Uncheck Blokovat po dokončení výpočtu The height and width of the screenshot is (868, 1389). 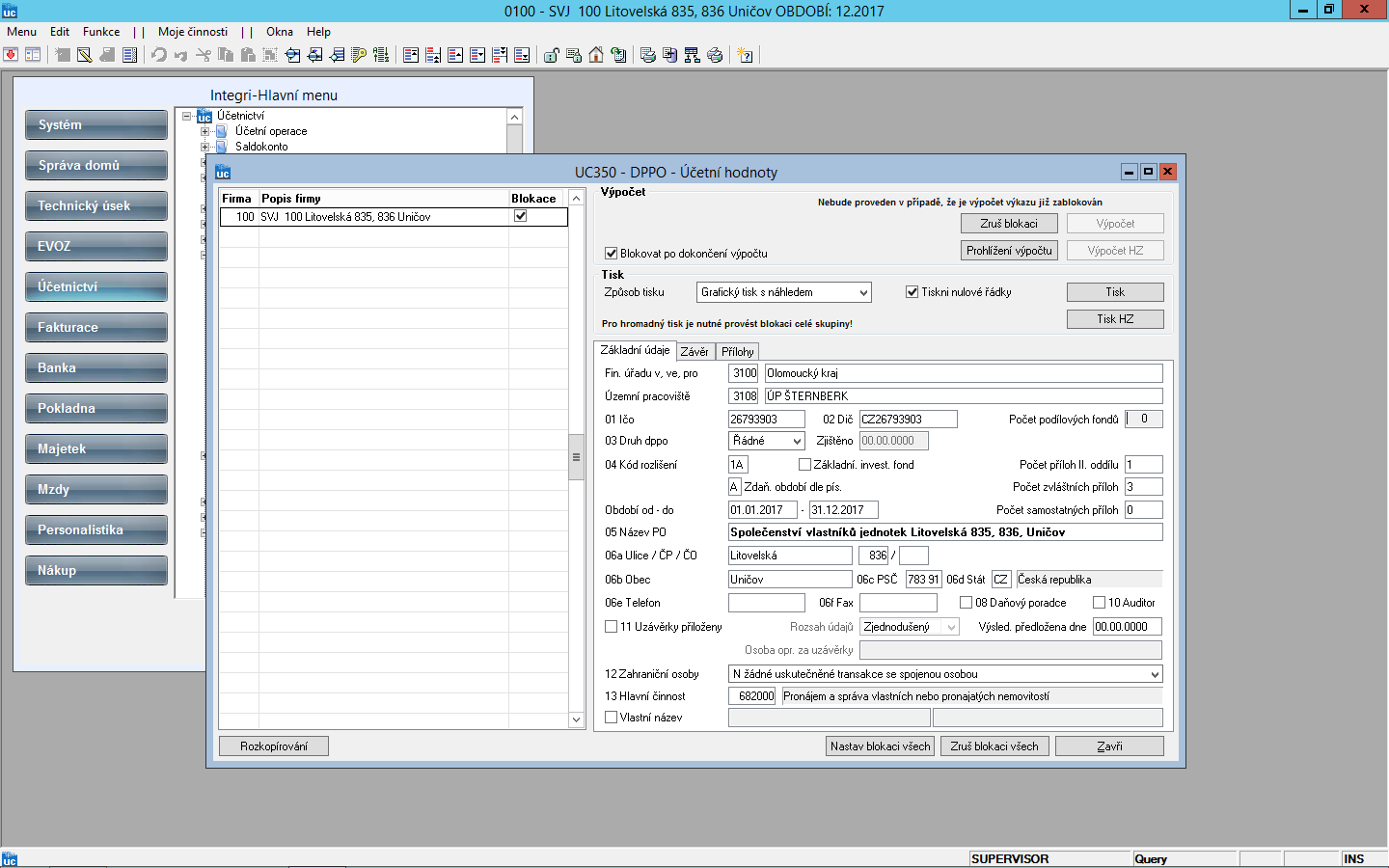(611, 254)
